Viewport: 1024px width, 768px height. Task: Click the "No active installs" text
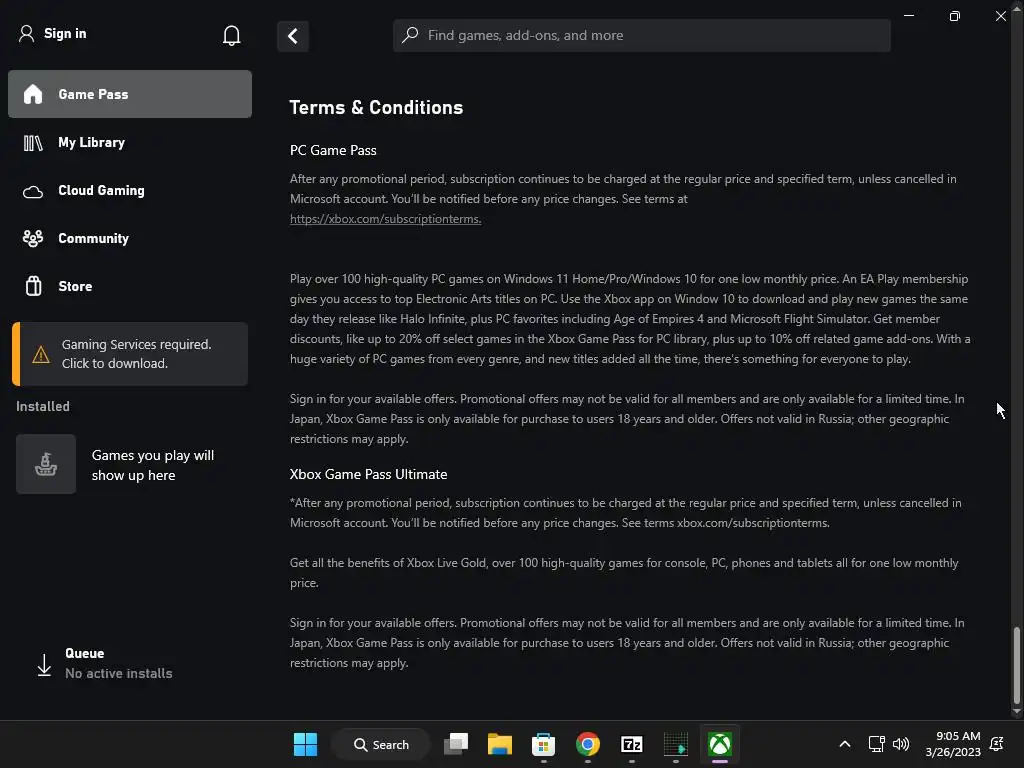[x=119, y=673]
